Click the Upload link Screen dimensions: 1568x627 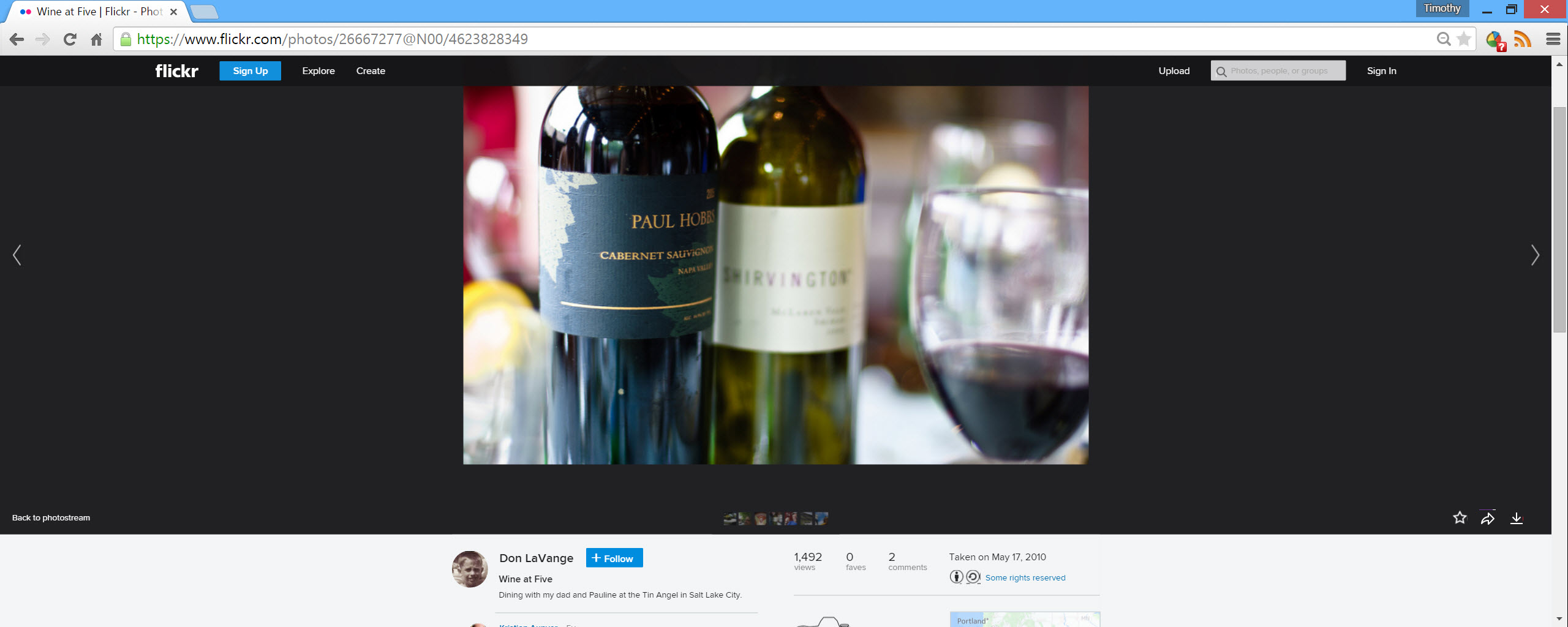[x=1174, y=71]
